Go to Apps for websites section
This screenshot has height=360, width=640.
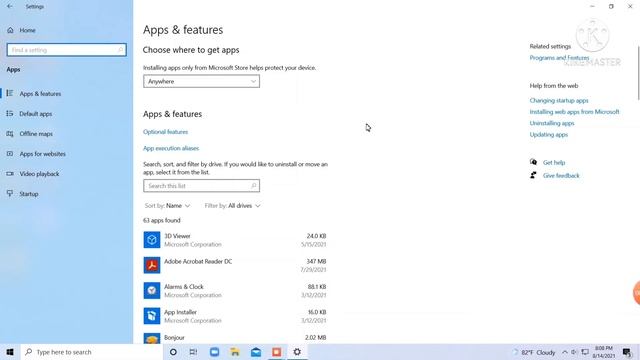(42, 153)
